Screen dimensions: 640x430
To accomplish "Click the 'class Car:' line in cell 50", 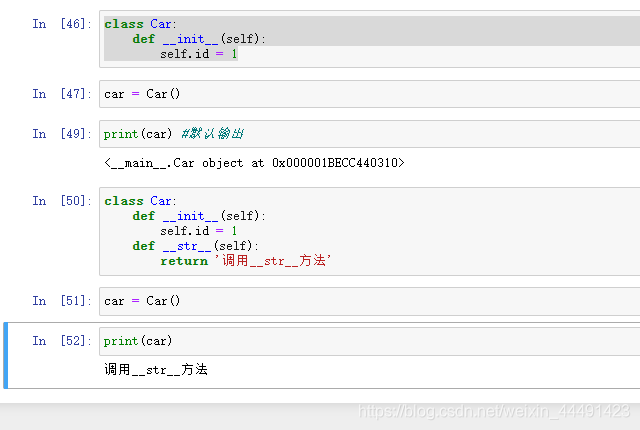I will click(140, 201).
